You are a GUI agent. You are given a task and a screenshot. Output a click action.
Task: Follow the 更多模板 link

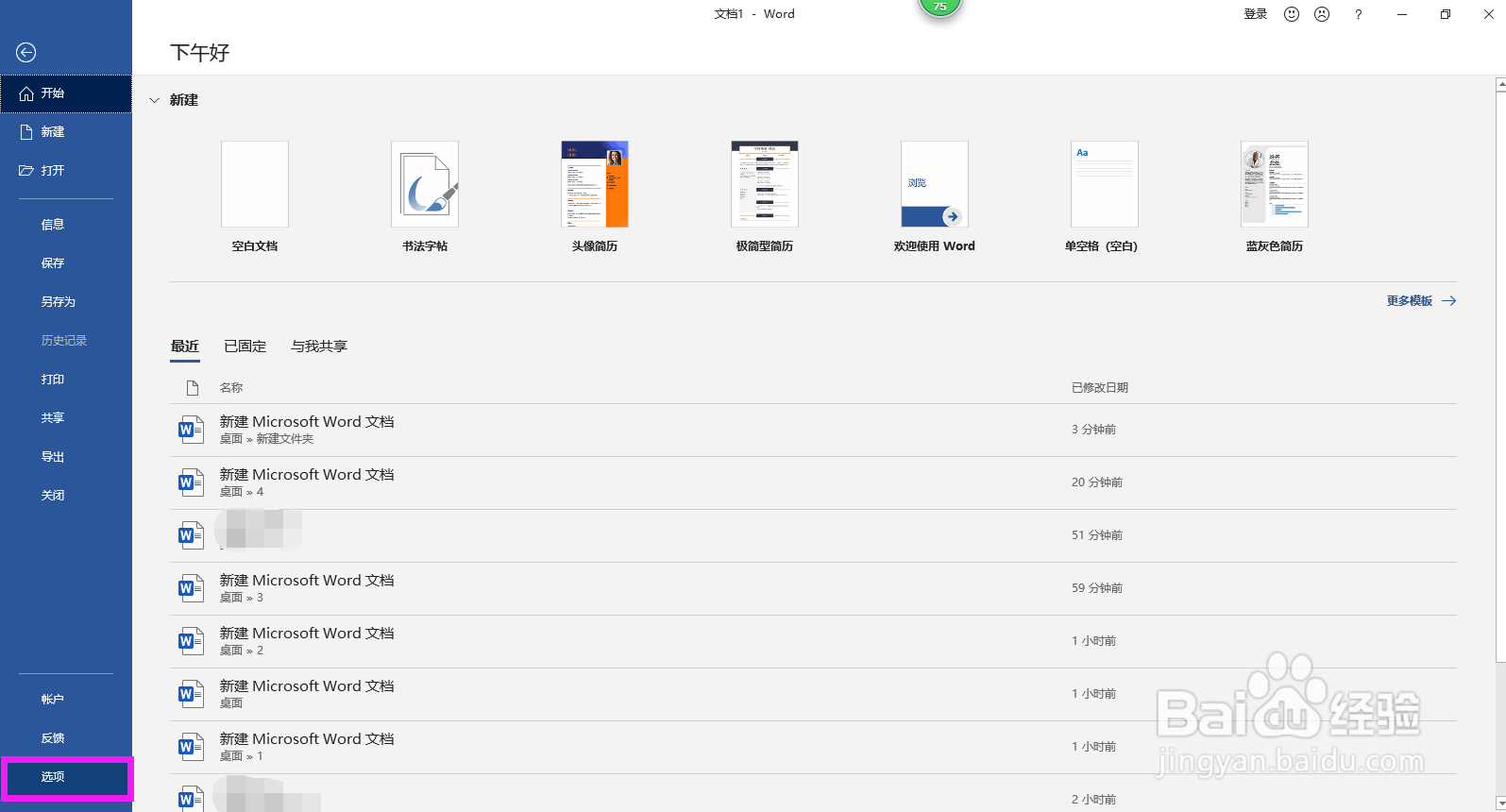pos(1421,301)
